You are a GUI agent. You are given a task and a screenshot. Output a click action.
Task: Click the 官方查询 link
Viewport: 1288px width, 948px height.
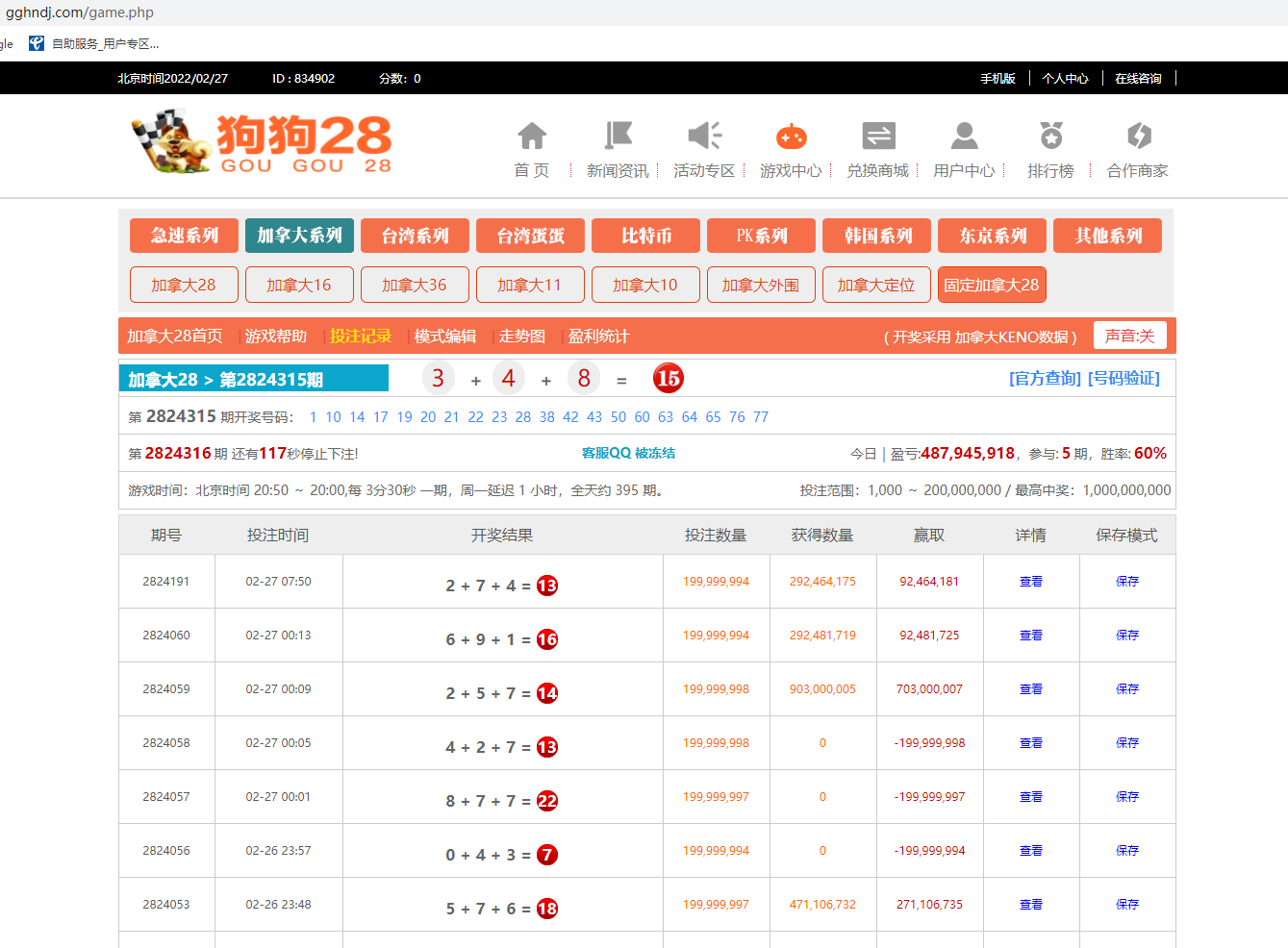coord(1045,379)
